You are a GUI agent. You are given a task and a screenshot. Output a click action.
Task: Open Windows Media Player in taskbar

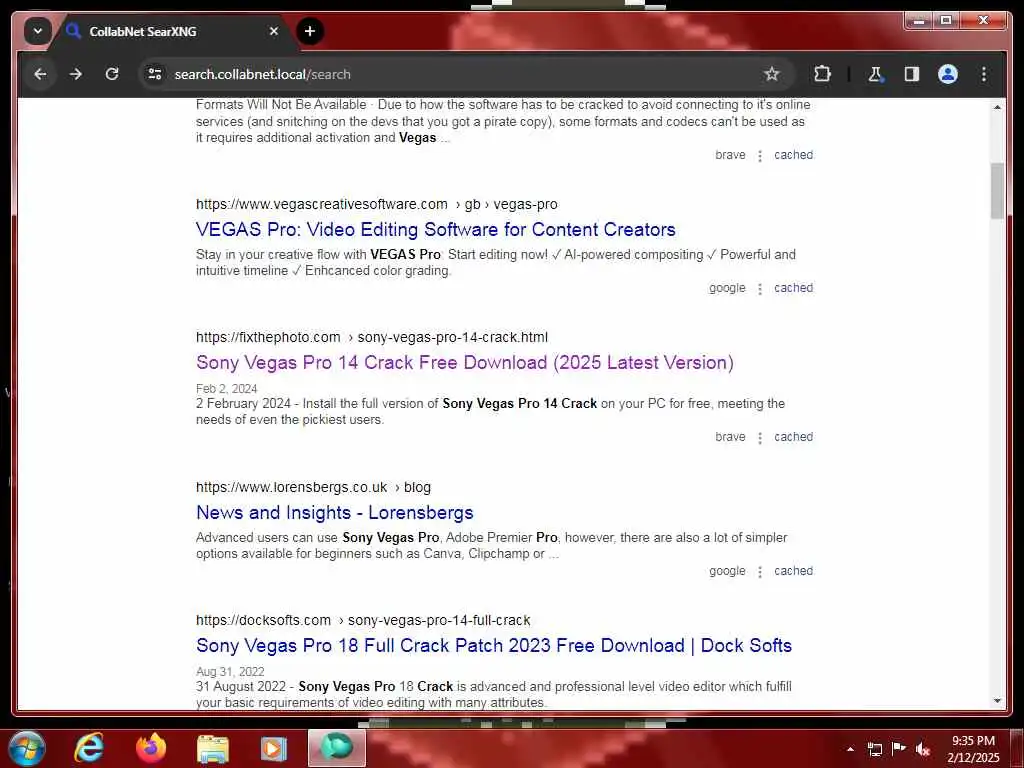pyautogui.click(x=274, y=749)
